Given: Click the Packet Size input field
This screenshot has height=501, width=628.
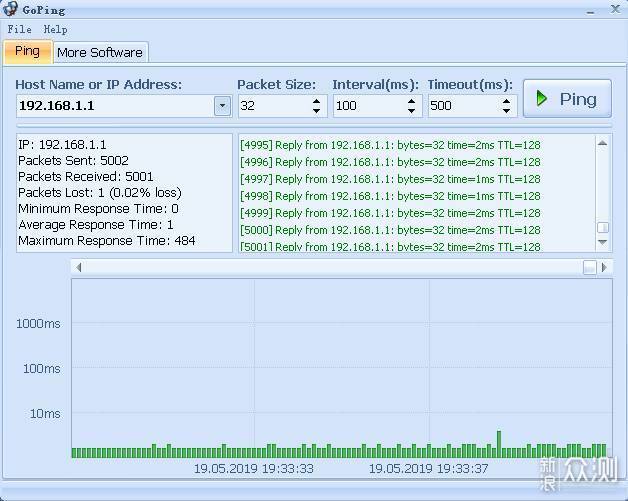Looking at the screenshot, I should 274,106.
